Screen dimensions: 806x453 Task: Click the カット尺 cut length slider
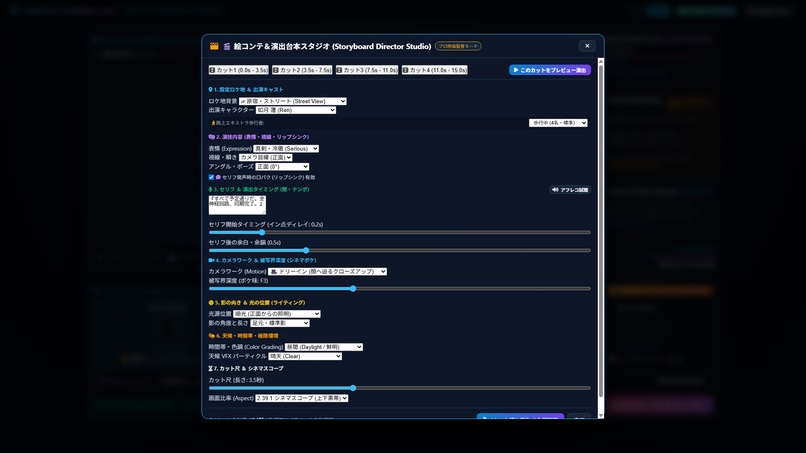399,388
